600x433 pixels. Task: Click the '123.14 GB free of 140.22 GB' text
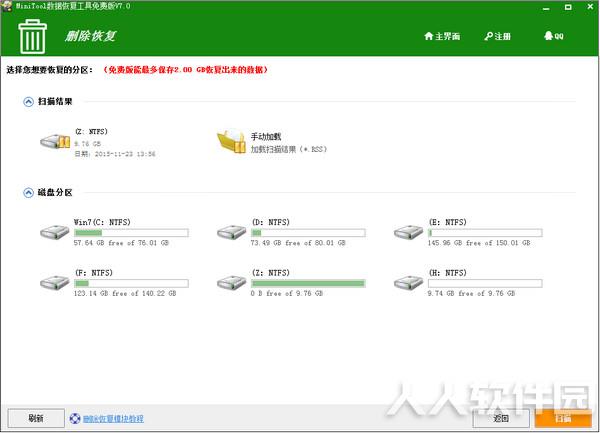(x=125, y=293)
